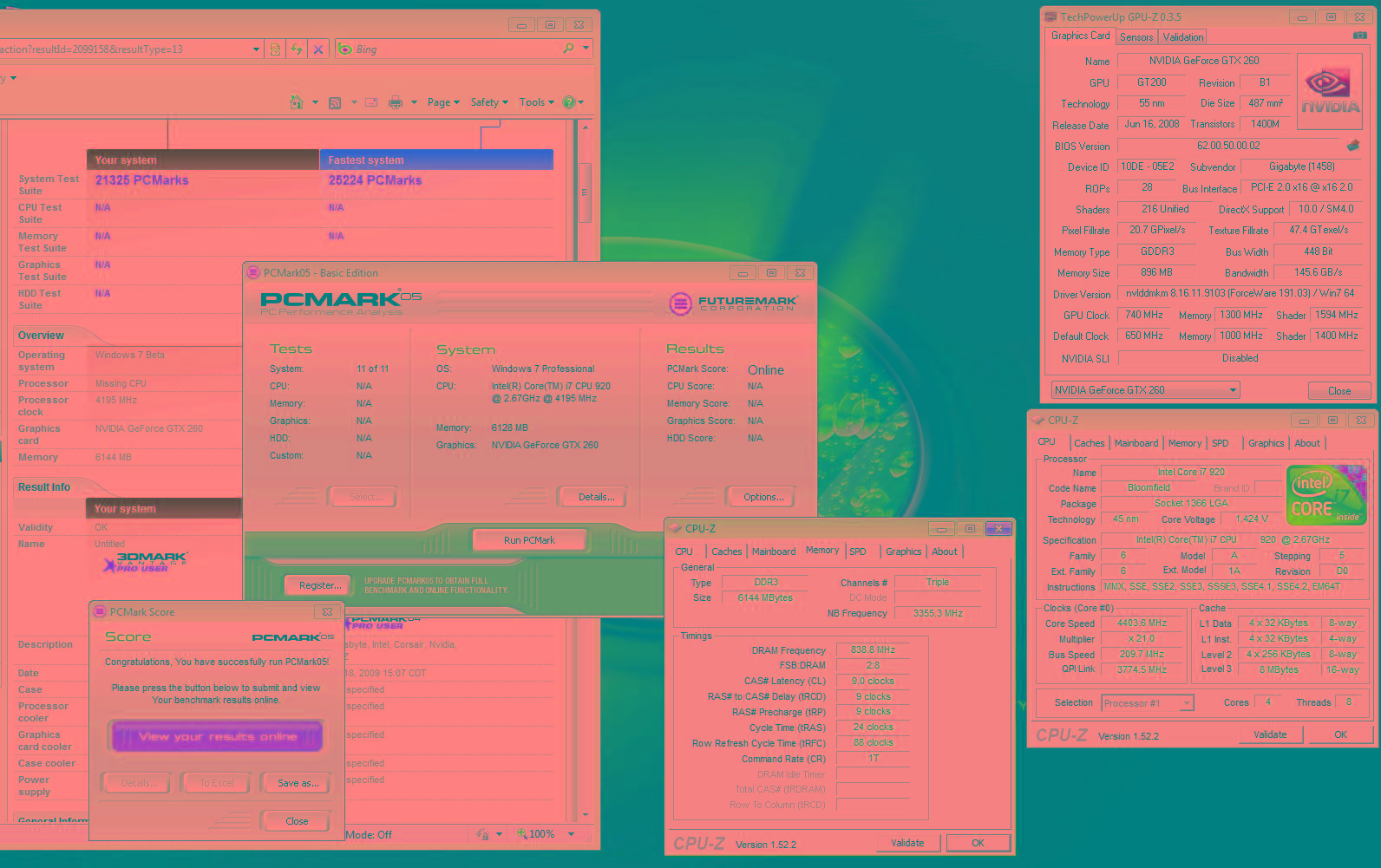Open the Home button dropdown arrow
The height and width of the screenshot is (868, 1381).
point(315,102)
